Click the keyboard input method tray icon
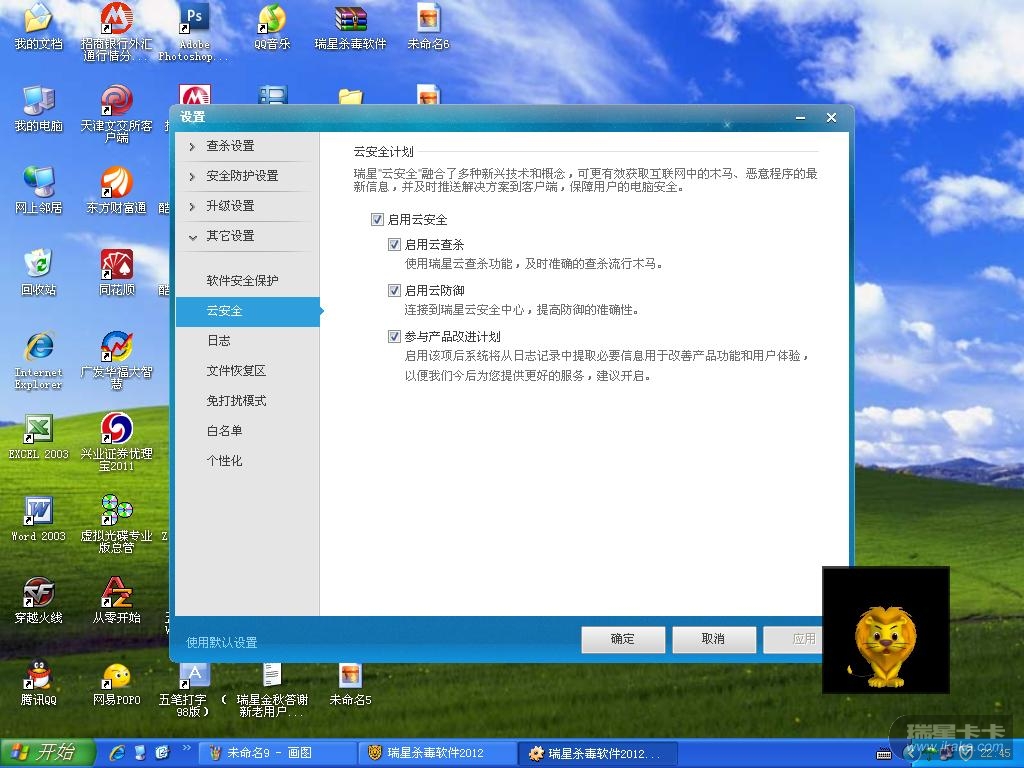Viewport: 1024px width, 768px height. [x=884, y=754]
